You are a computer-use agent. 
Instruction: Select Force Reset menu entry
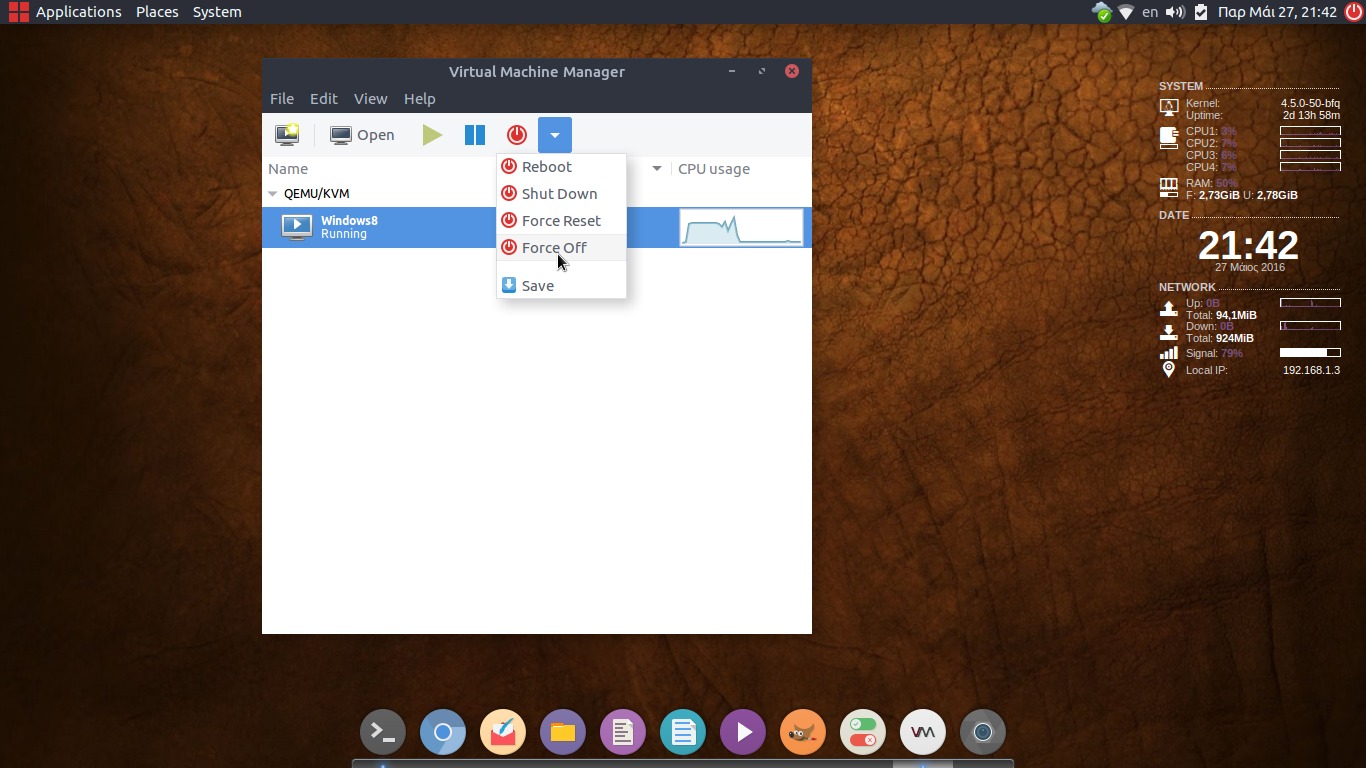pos(561,221)
